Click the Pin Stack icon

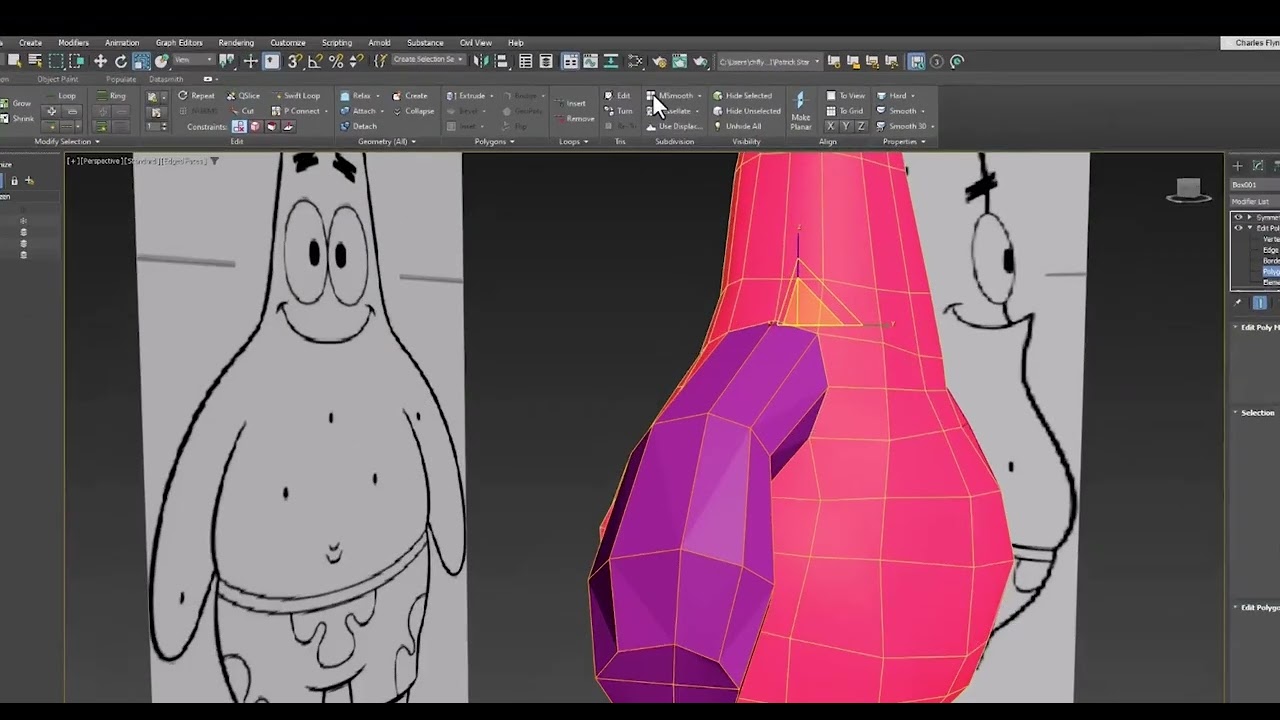click(1238, 302)
